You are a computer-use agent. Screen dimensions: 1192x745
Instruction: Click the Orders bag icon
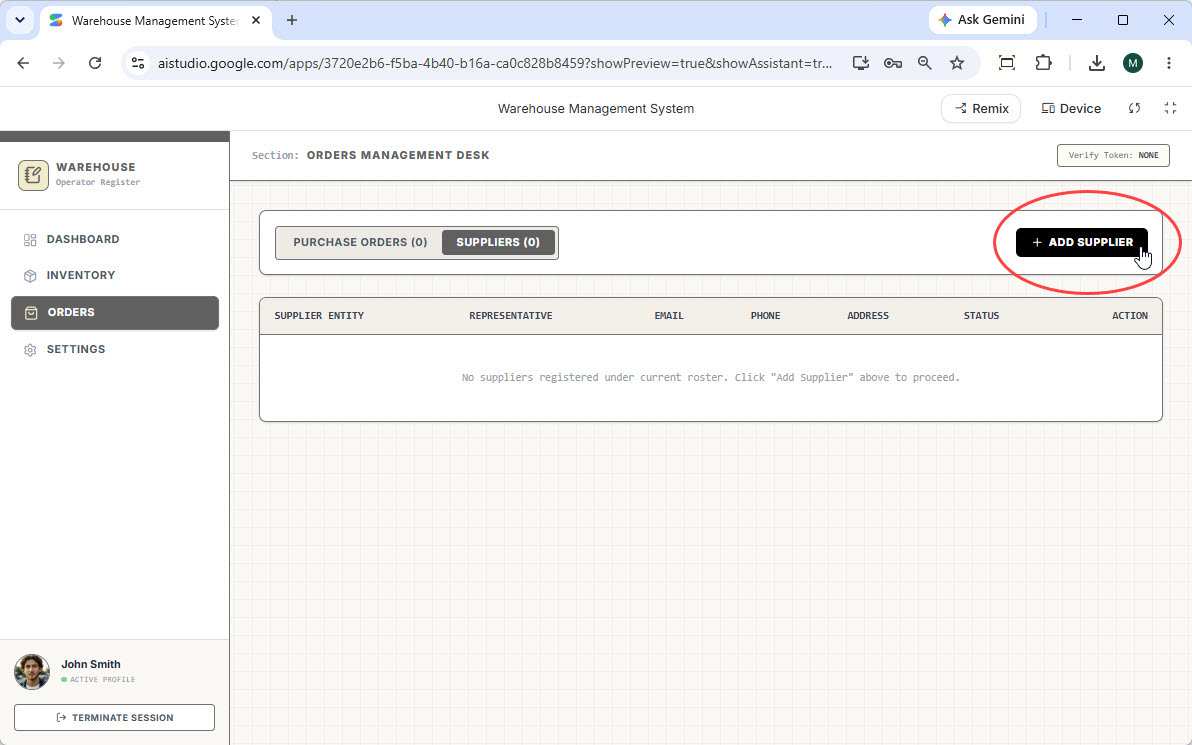coord(31,313)
